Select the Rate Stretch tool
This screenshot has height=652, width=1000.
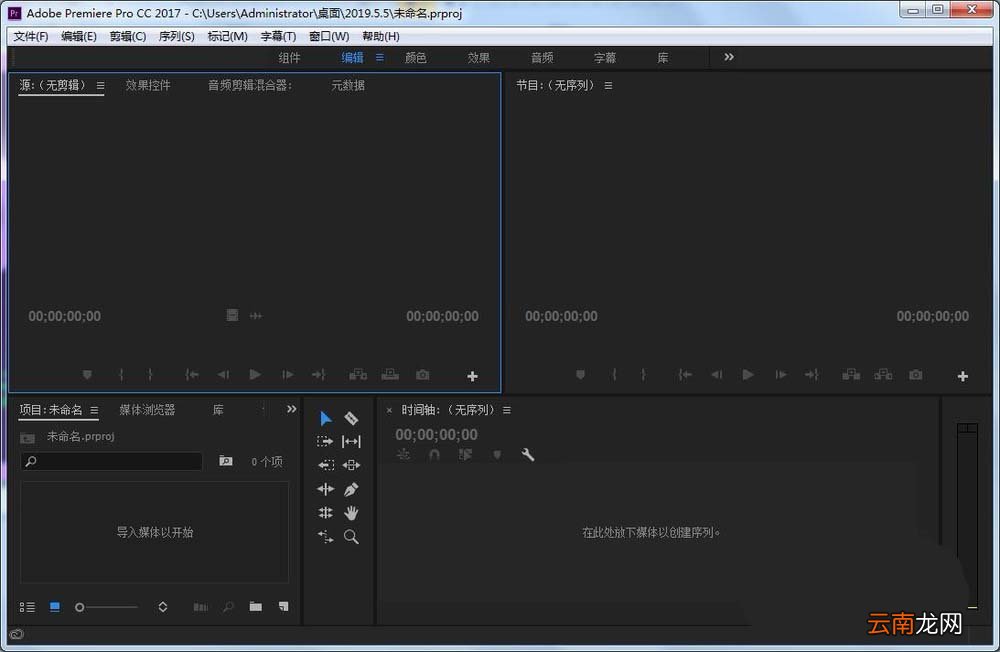(325, 537)
